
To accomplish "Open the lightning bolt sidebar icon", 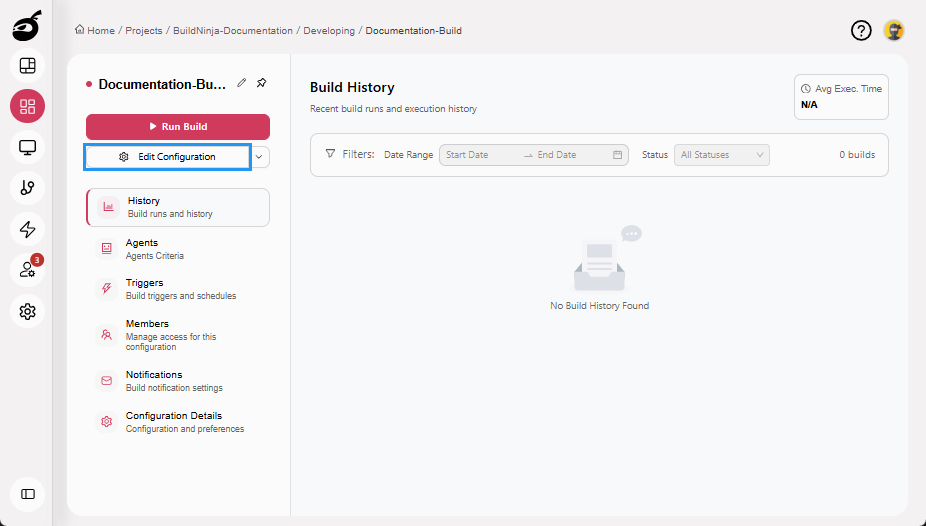I will point(27,229).
